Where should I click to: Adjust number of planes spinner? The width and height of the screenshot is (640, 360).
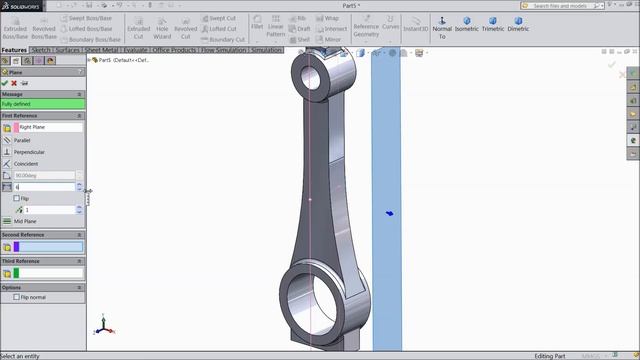tap(79, 210)
